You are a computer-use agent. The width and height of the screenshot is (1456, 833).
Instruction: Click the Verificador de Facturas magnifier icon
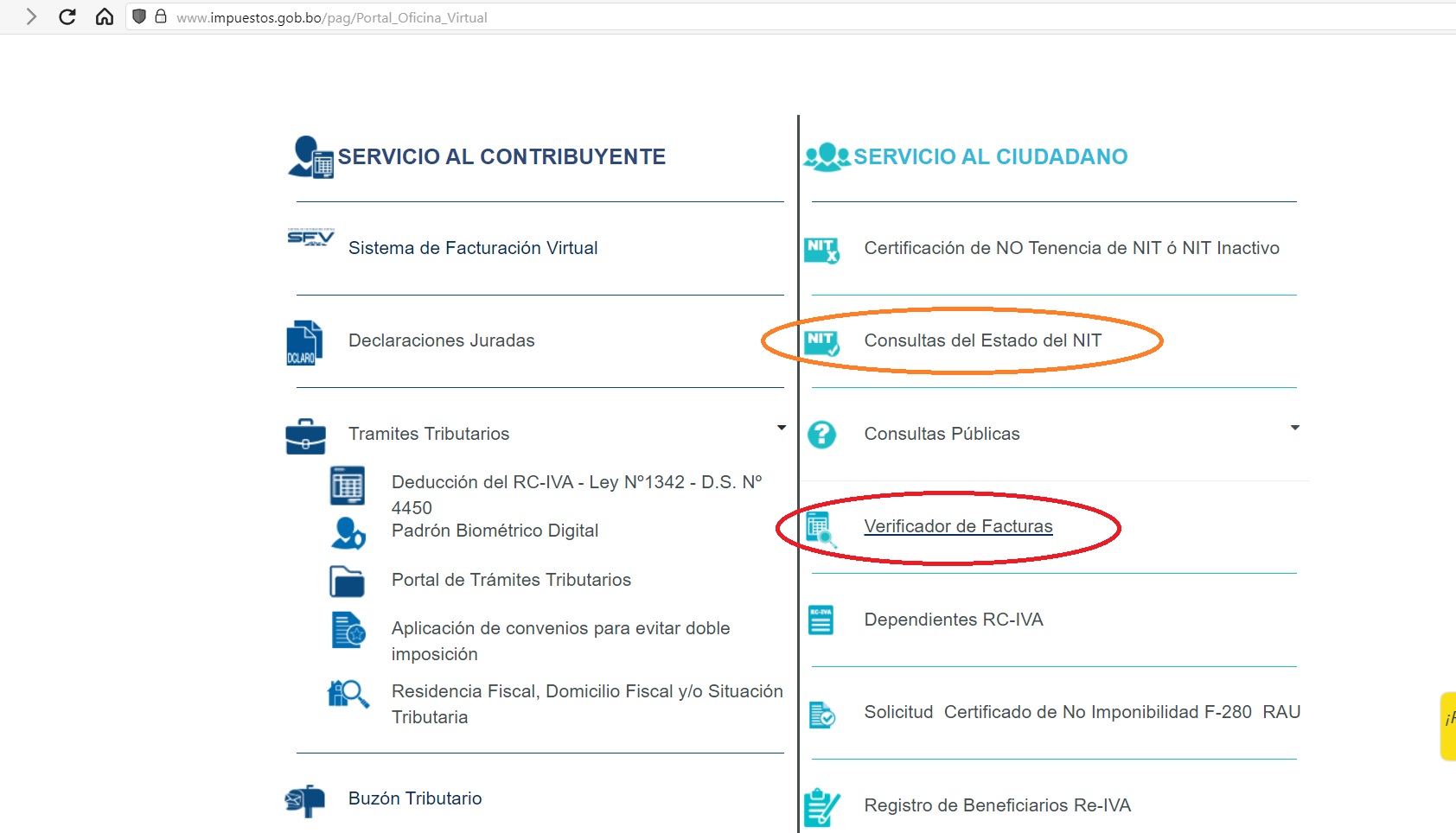tap(821, 528)
